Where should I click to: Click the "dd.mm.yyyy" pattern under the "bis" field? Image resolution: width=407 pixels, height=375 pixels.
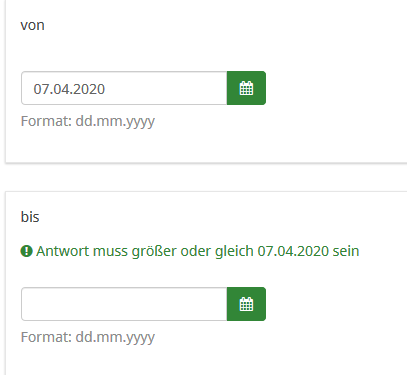(x=115, y=338)
